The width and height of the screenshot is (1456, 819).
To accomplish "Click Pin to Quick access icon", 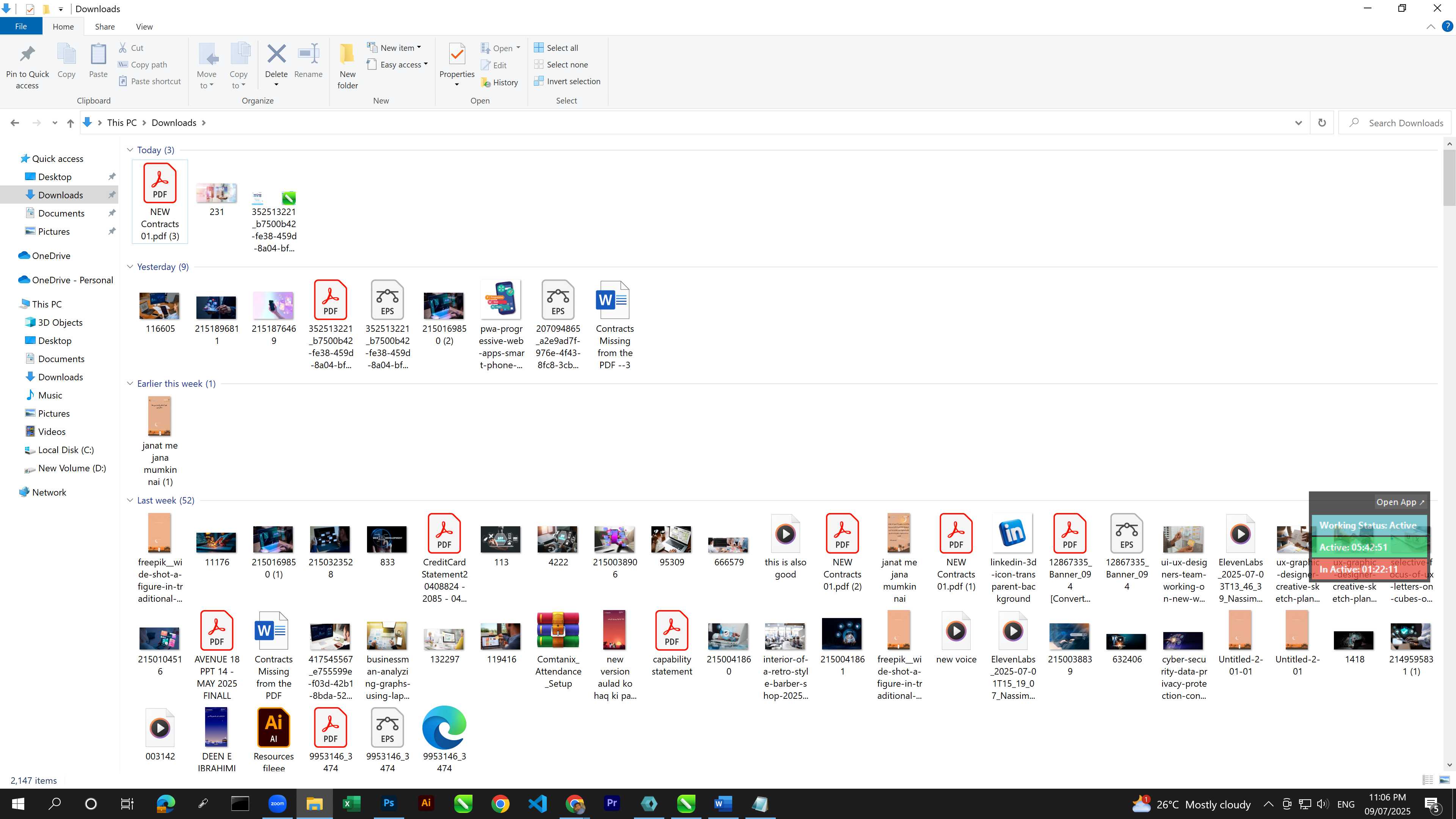I will coord(27,66).
